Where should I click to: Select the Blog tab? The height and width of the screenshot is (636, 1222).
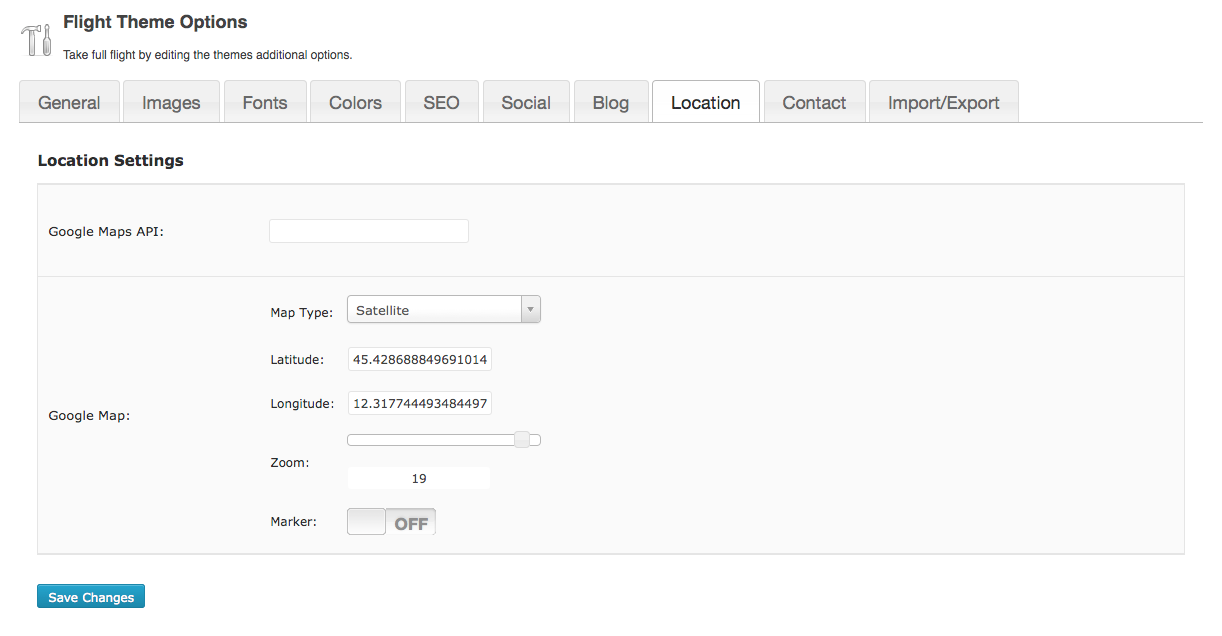[611, 102]
